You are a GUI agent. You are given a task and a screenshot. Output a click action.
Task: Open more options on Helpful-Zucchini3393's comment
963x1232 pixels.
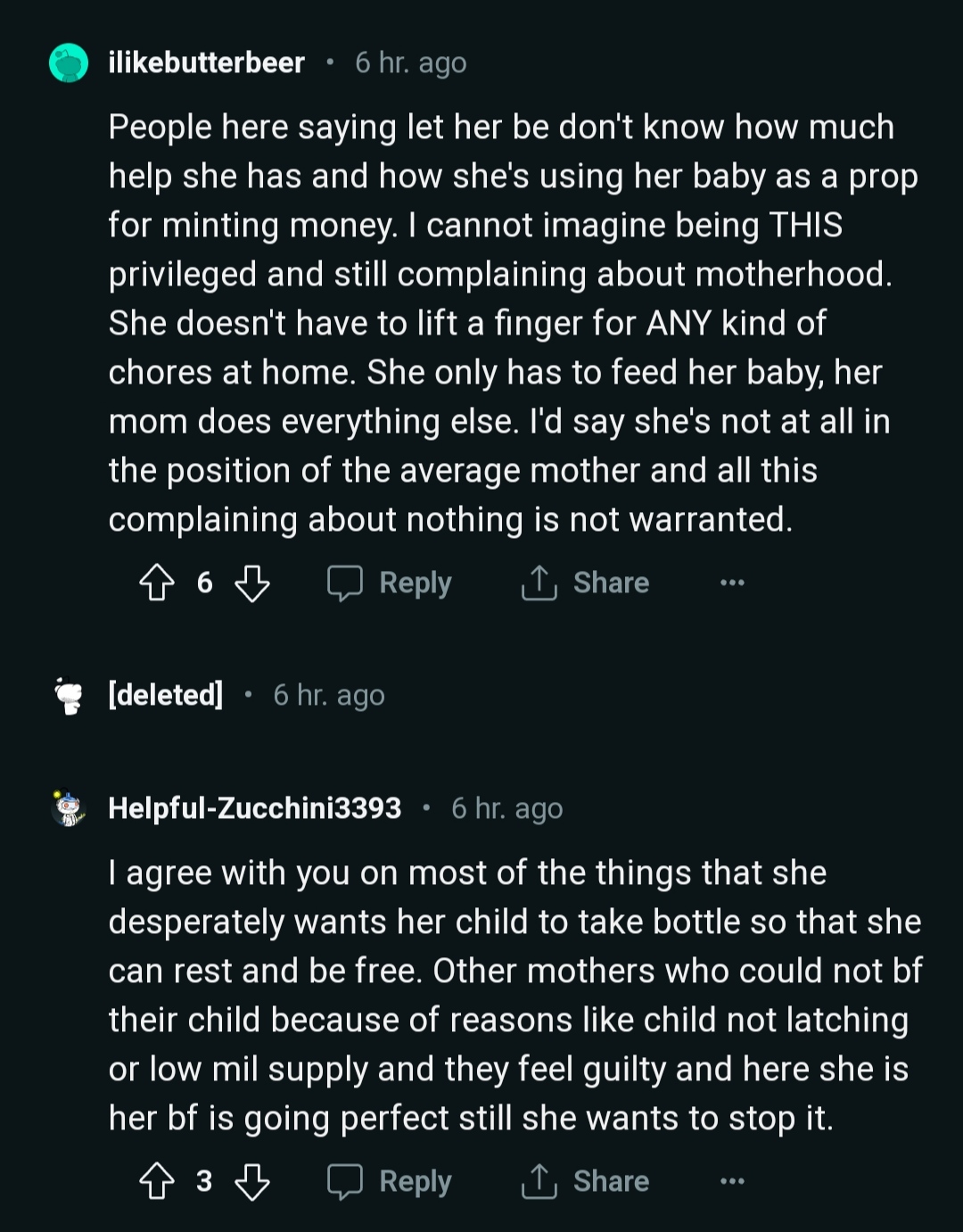pos(732,1182)
